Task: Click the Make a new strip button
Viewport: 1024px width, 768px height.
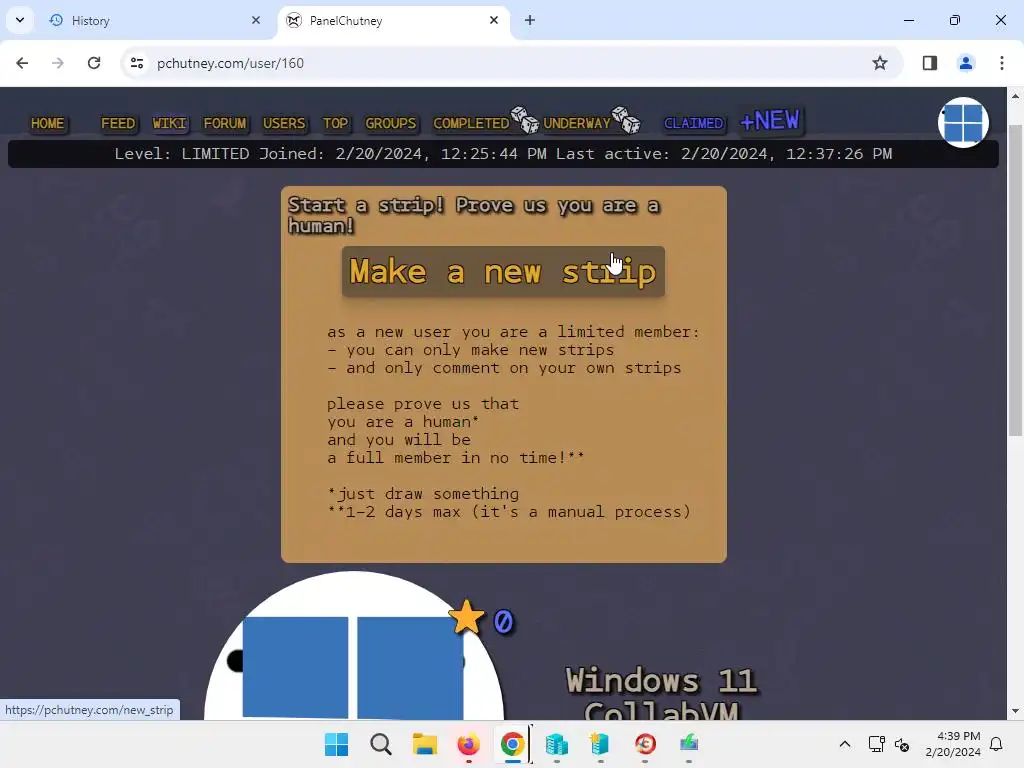Action: pos(503,272)
